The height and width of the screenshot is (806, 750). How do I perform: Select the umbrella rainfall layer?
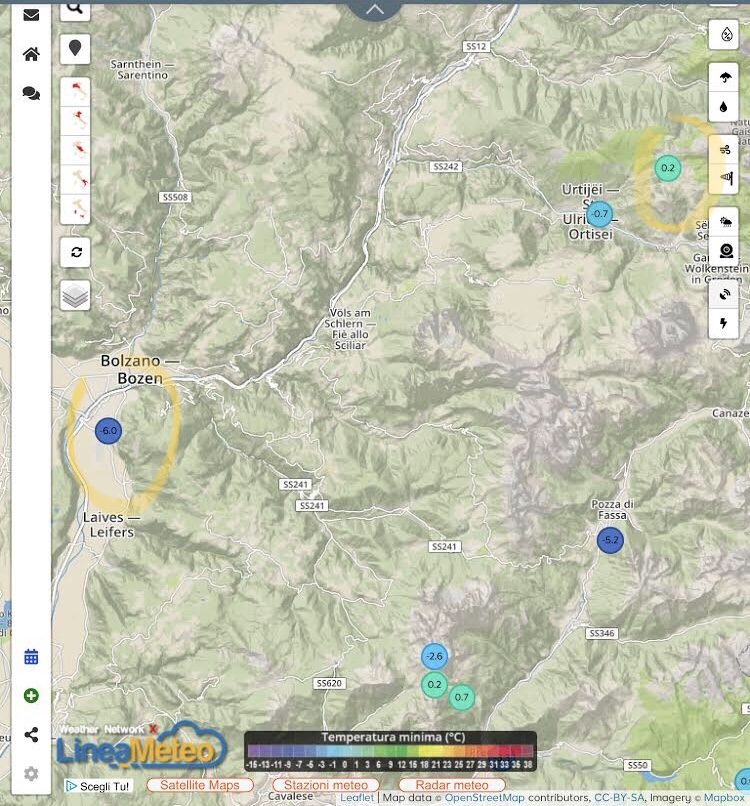tap(725, 77)
